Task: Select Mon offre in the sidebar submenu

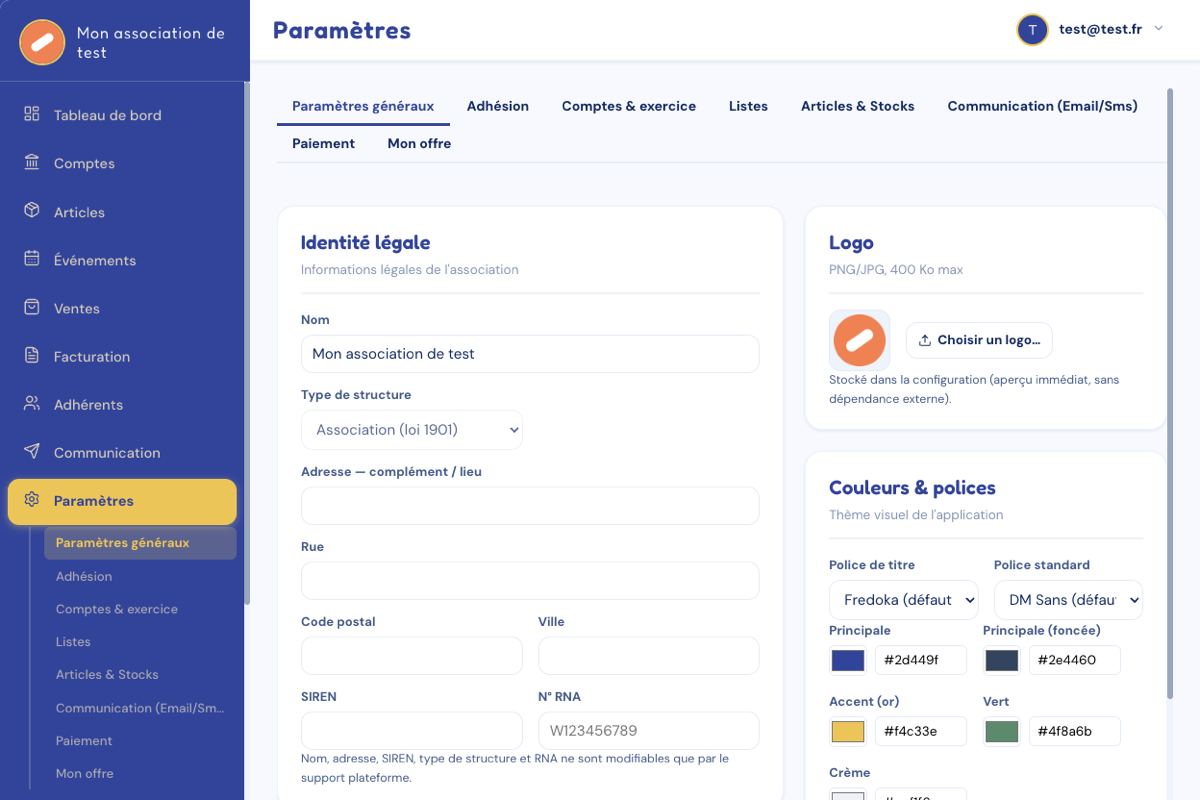Action: [x=140, y=773]
